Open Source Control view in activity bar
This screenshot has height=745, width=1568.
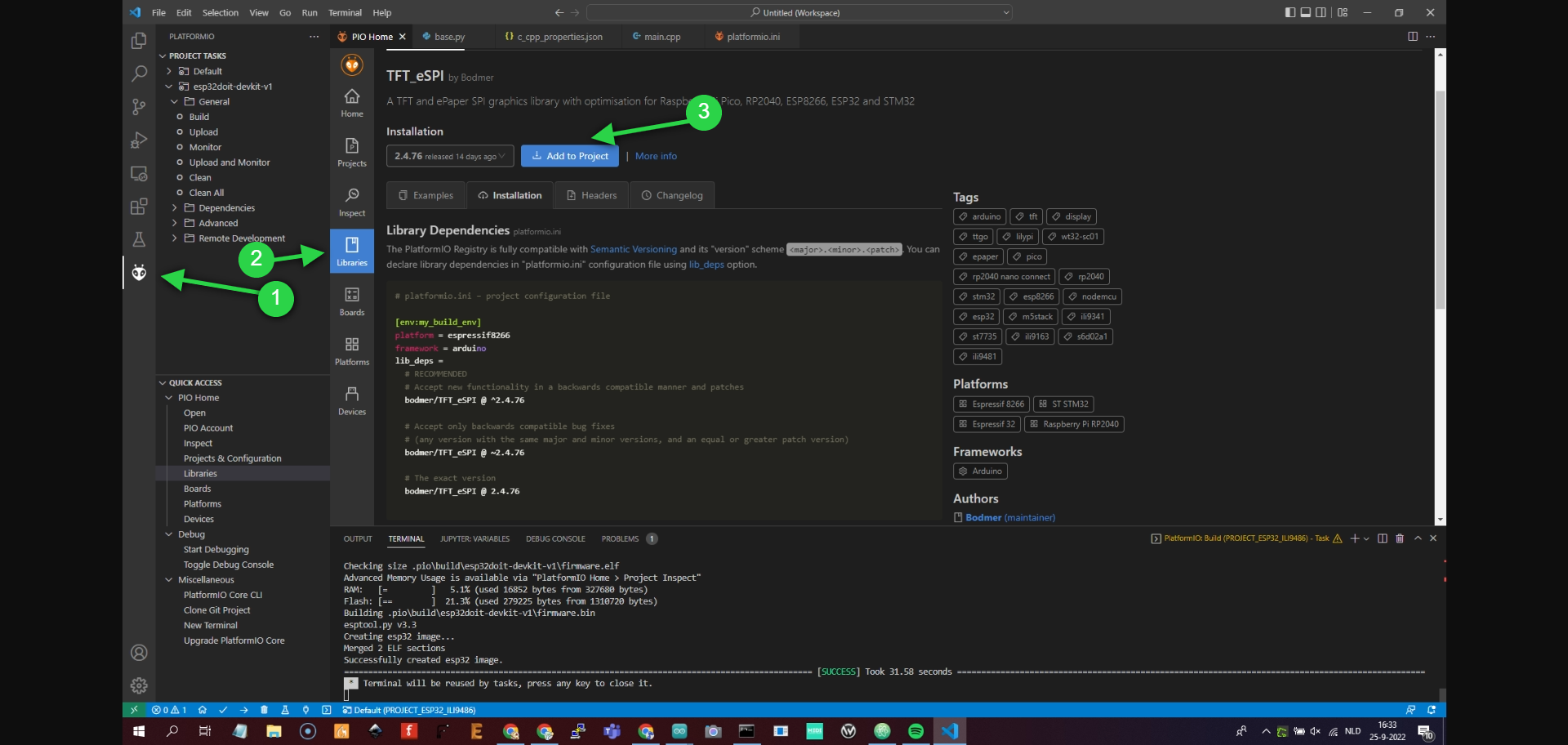click(x=139, y=106)
